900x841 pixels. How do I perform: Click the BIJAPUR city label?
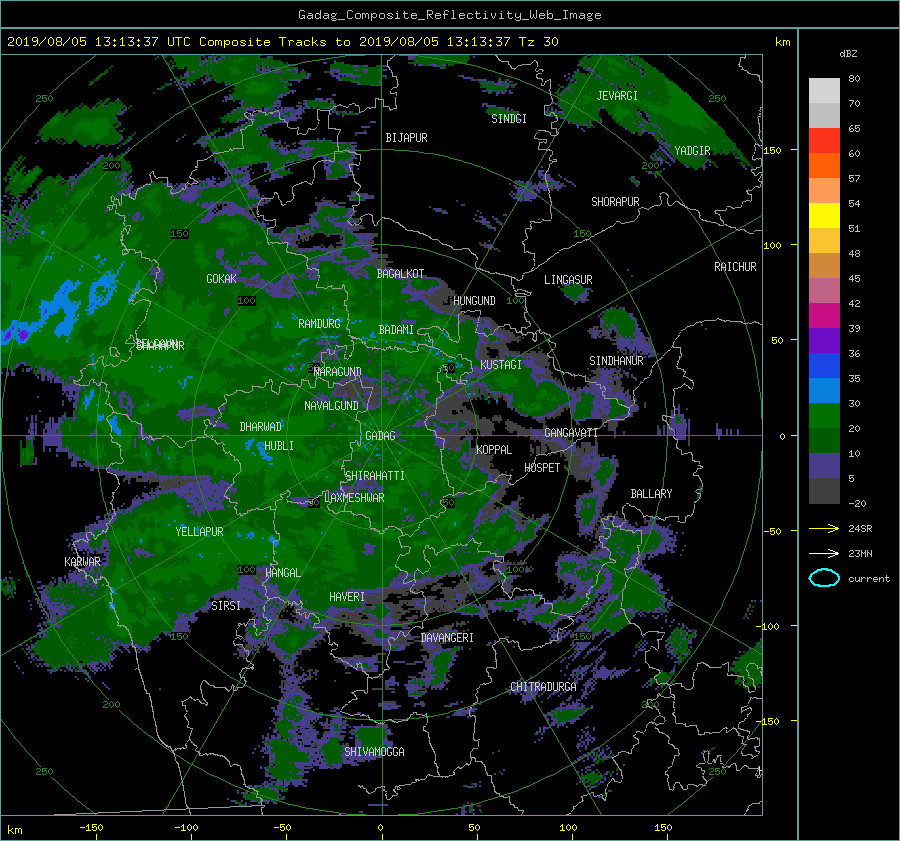(406, 138)
